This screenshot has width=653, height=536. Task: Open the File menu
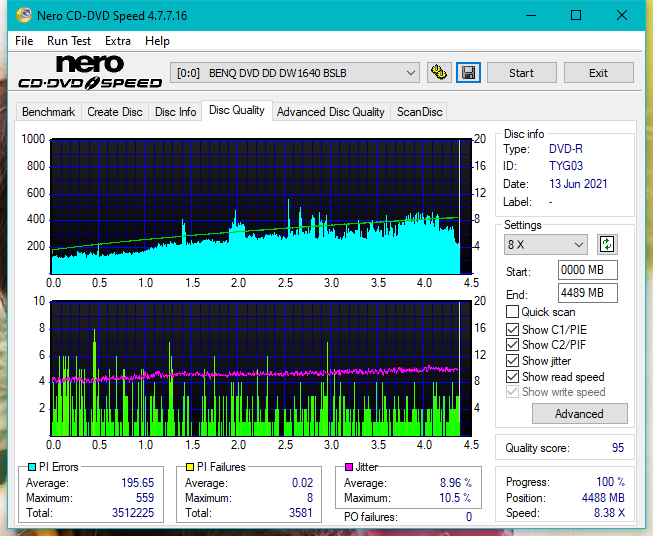pos(24,41)
